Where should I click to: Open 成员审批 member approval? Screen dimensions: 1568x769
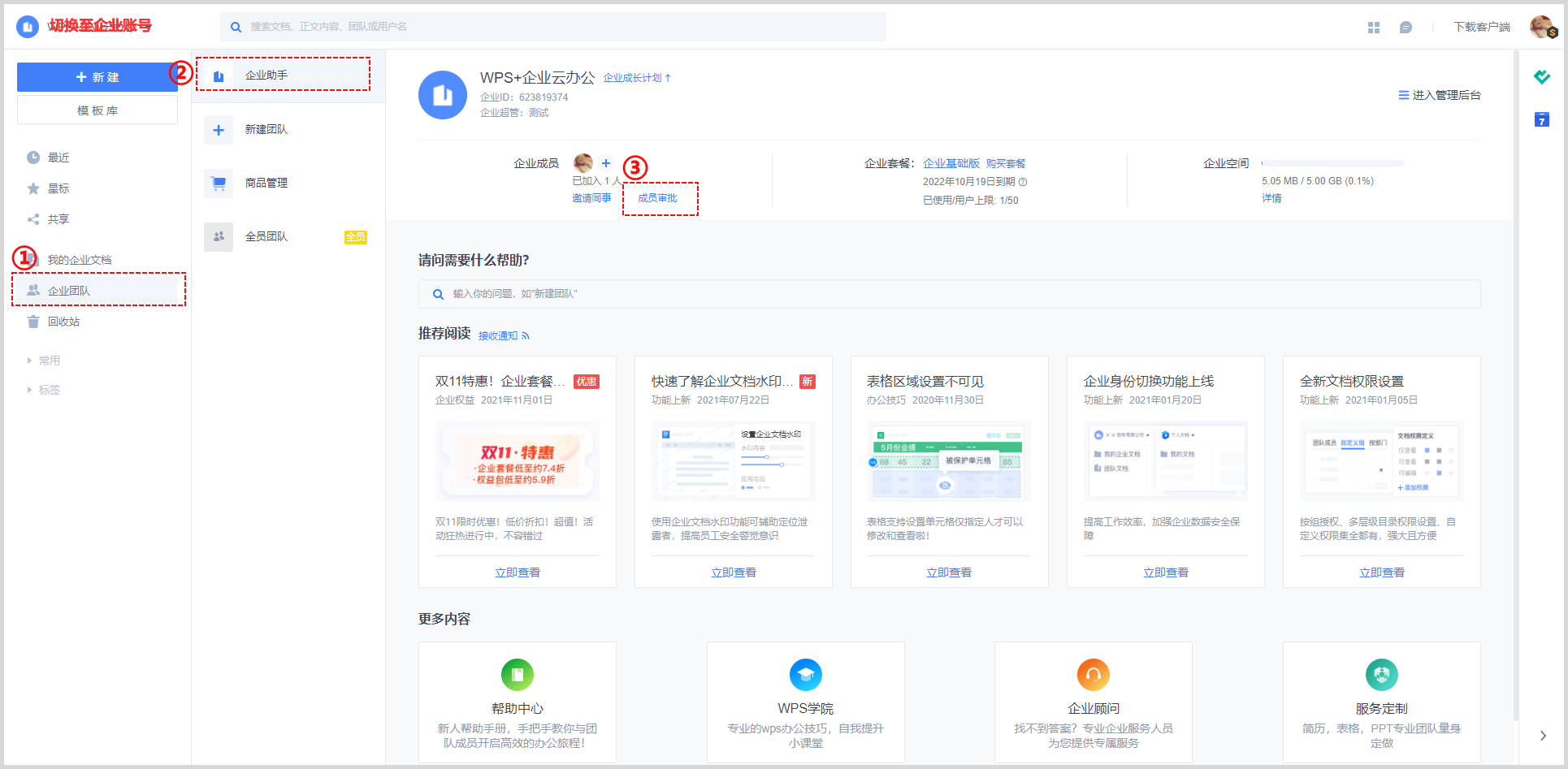pyautogui.click(x=657, y=198)
